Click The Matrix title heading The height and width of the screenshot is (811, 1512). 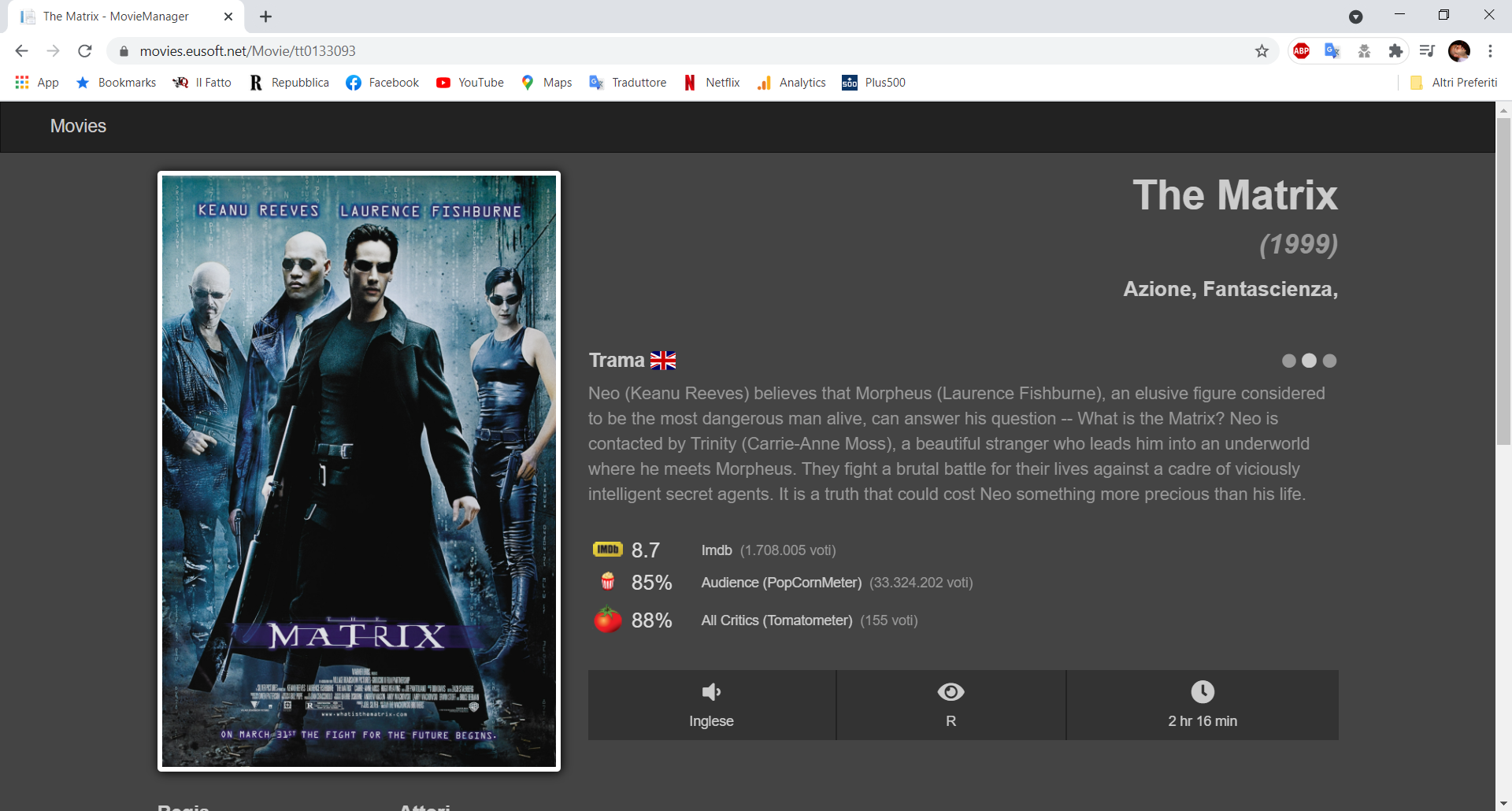[1235, 195]
